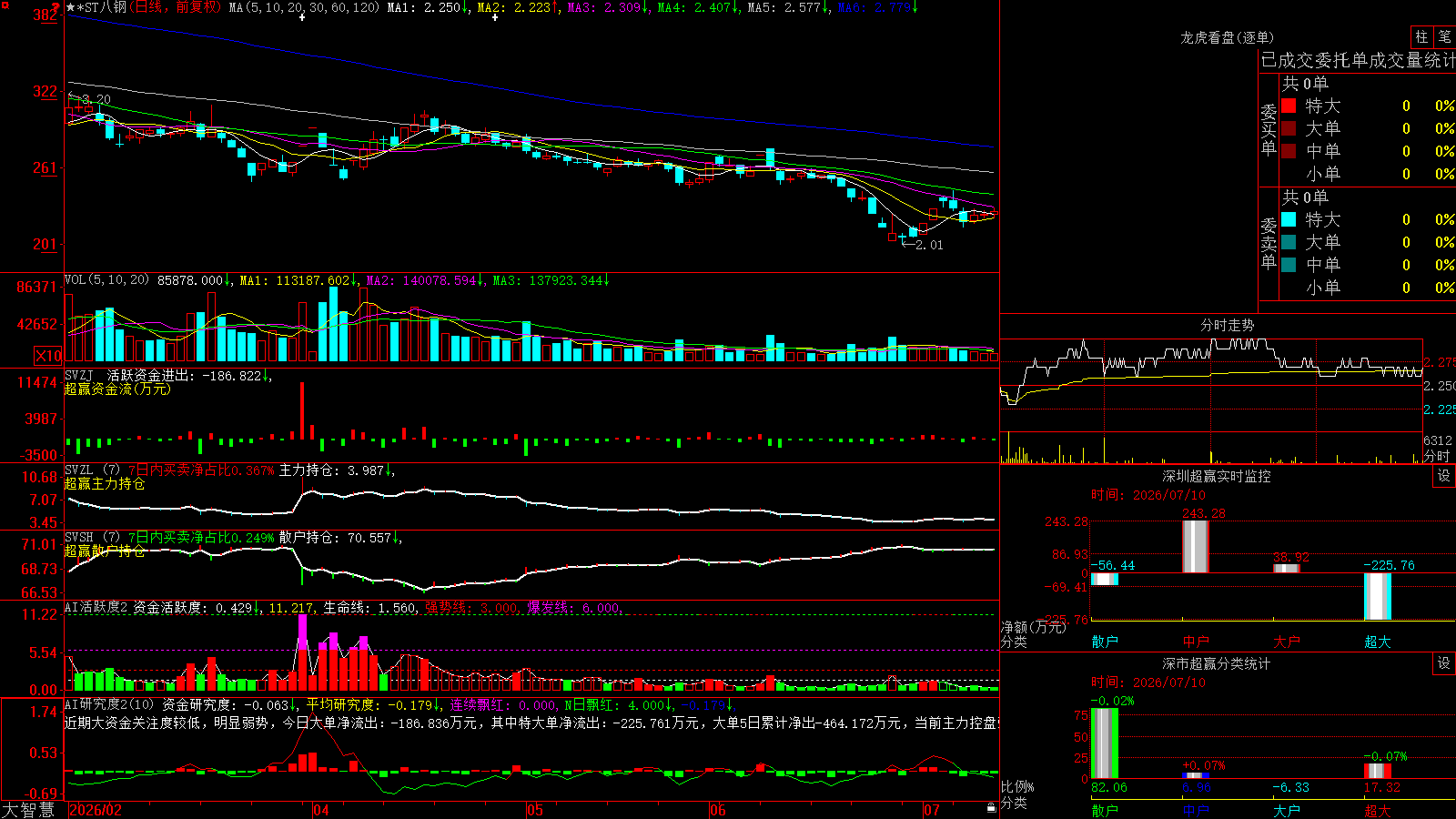The height and width of the screenshot is (819, 1456).
Task: Switch order view to 柱 (bar) mode
Action: [x=1421, y=36]
